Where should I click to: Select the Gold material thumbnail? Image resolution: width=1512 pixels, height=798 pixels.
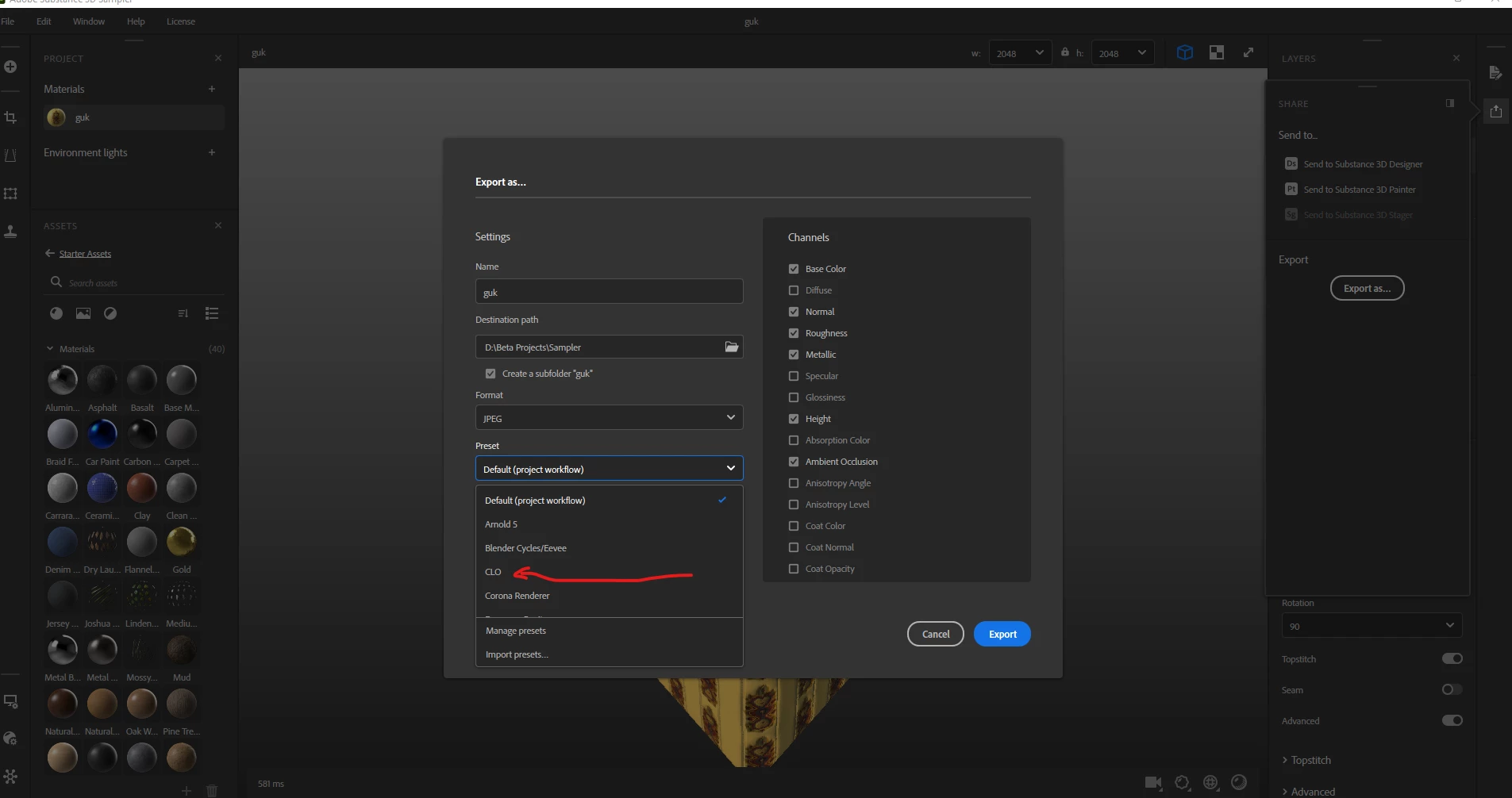click(182, 542)
